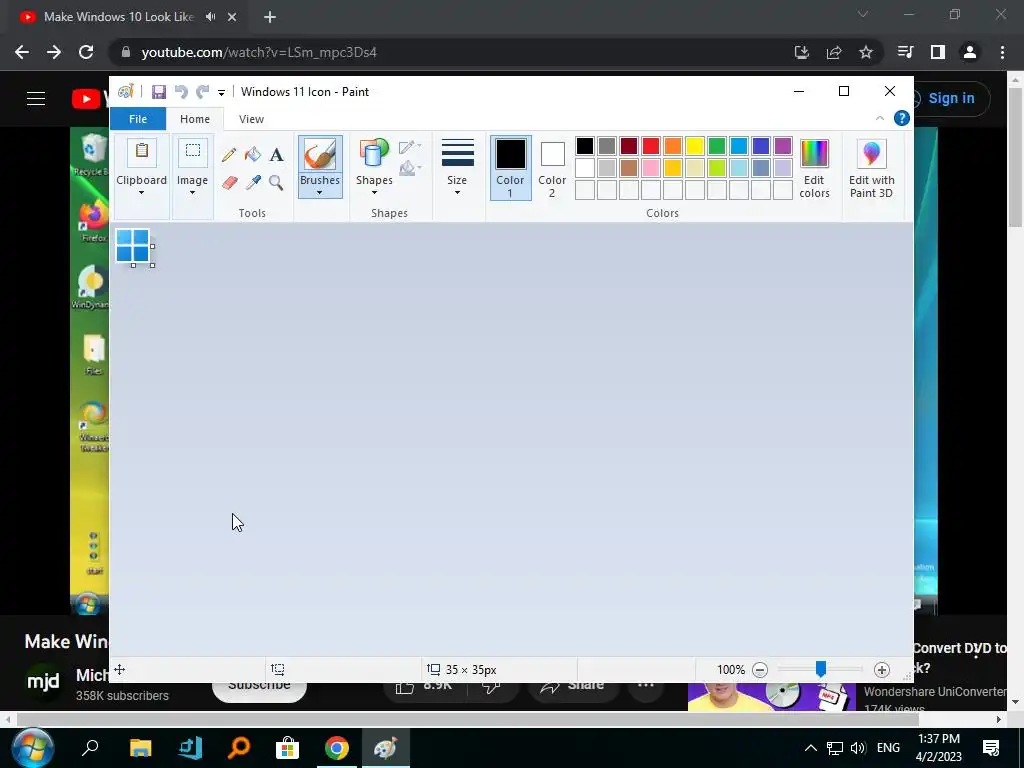1024x768 pixels.
Task: Click zoom out minus button in status bar
Action: click(x=760, y=669)
